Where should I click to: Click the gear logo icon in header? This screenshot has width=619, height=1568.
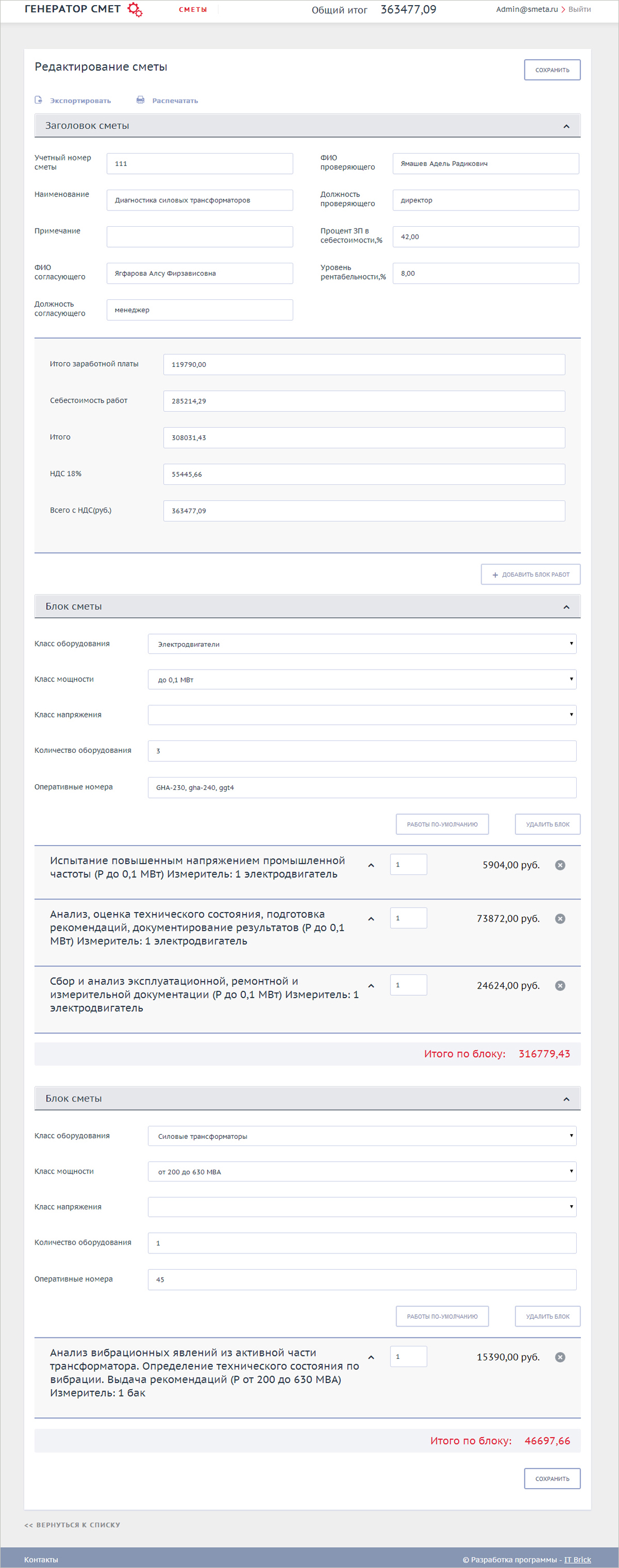click(x=135, y=10)
